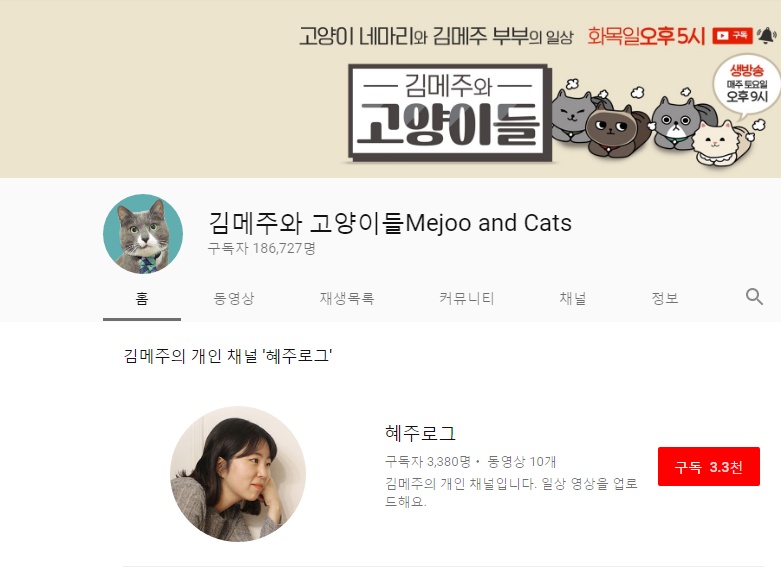Click the red YouTube 구독 icon in banner
This screenshot has height=578, width=781.
732,35
